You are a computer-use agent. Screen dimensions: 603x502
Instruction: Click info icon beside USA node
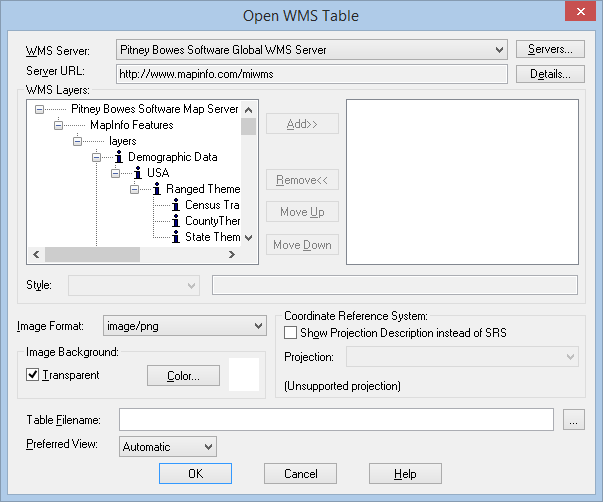(138, 173)
